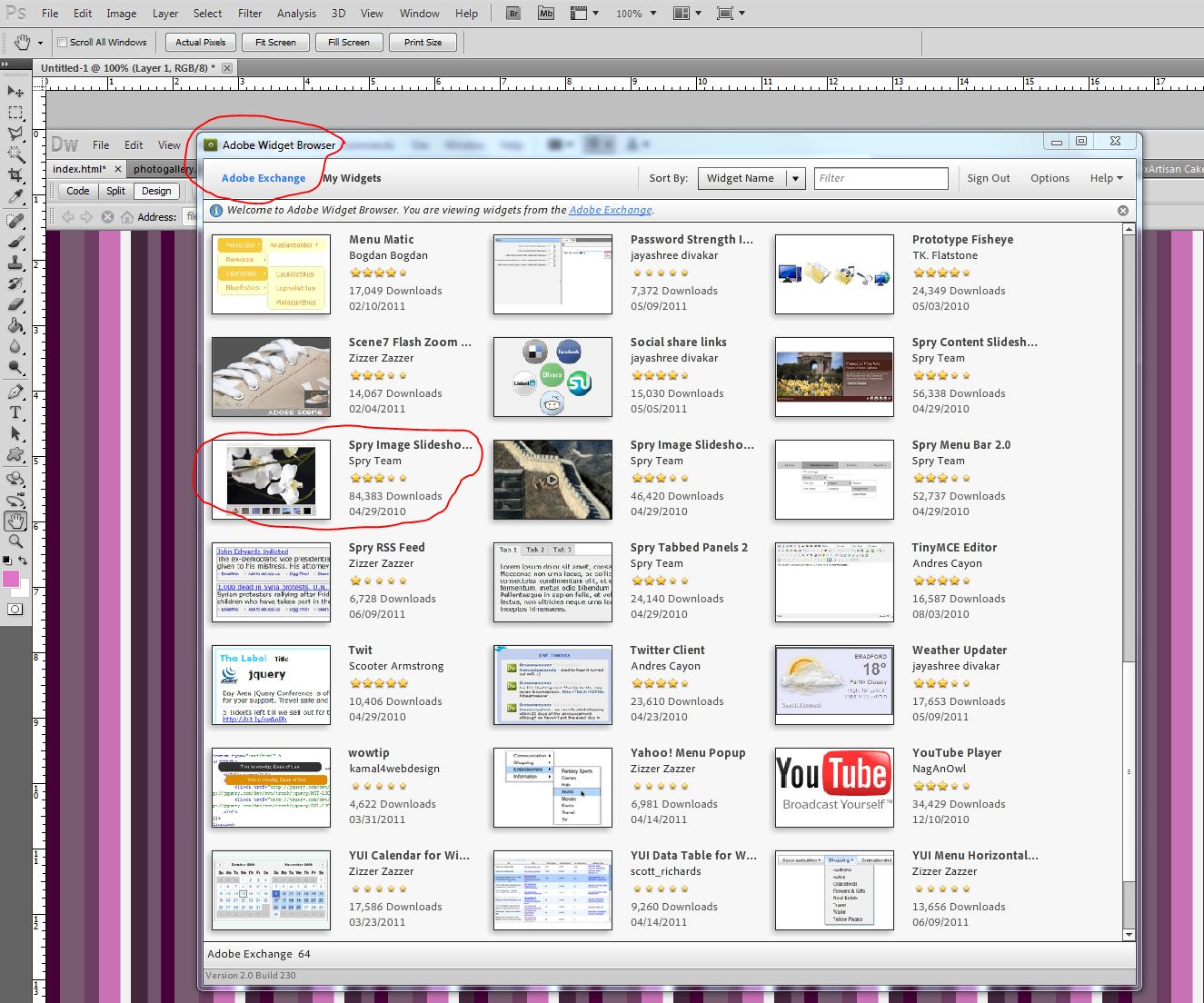Viewport: 1204px width, 1003px height.
Task: Reset default foreground and background colors
Action: [x=7, y=561]
